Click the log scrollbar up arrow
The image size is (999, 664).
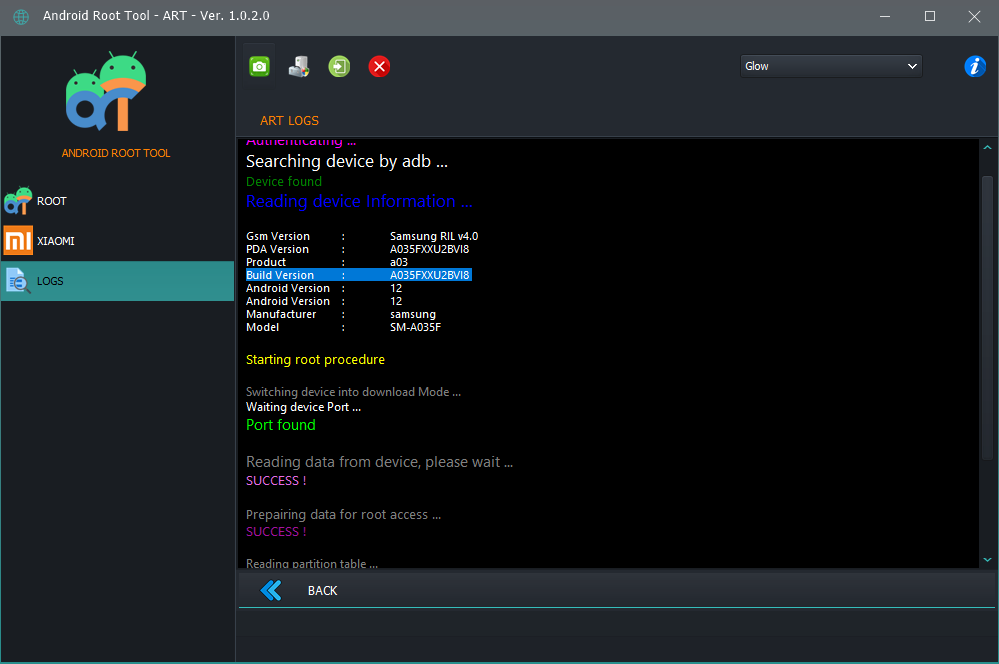[988, 148]
